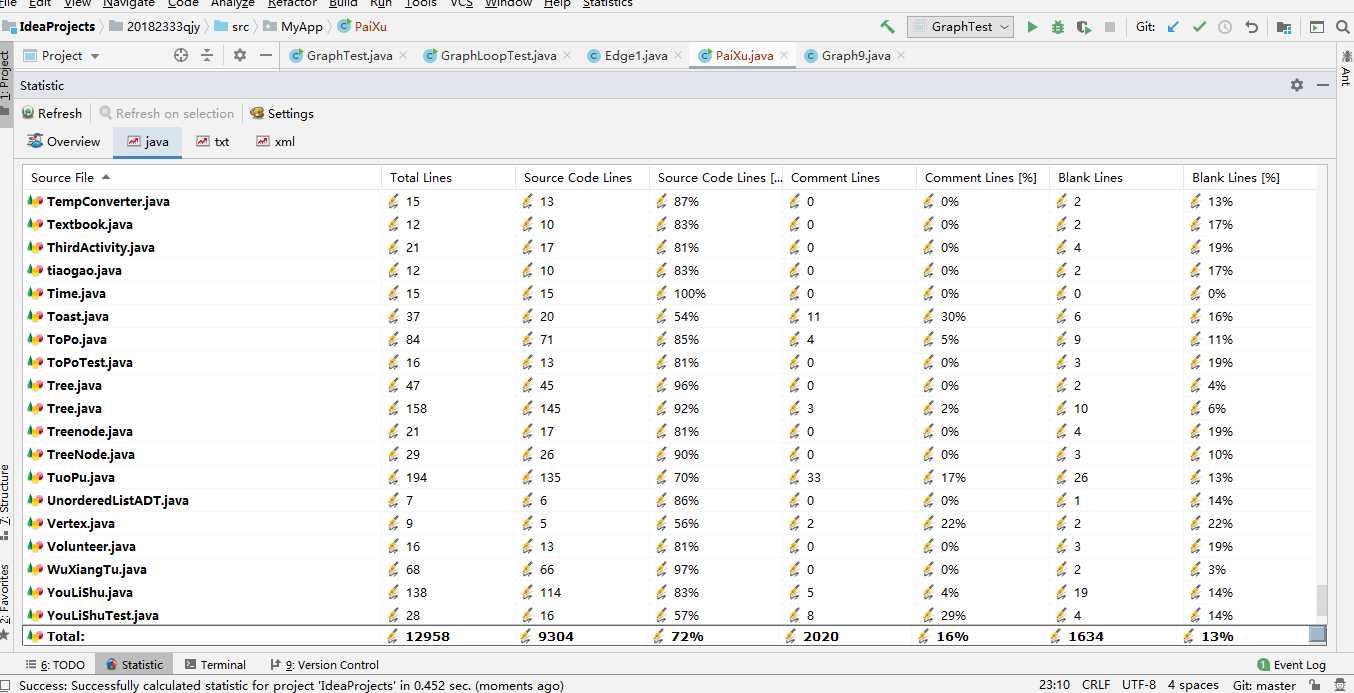Viewport: 1354px width, 693px height.
Task: Click the Refresh button
Action: pyautogui.click(x=52, y=113)
